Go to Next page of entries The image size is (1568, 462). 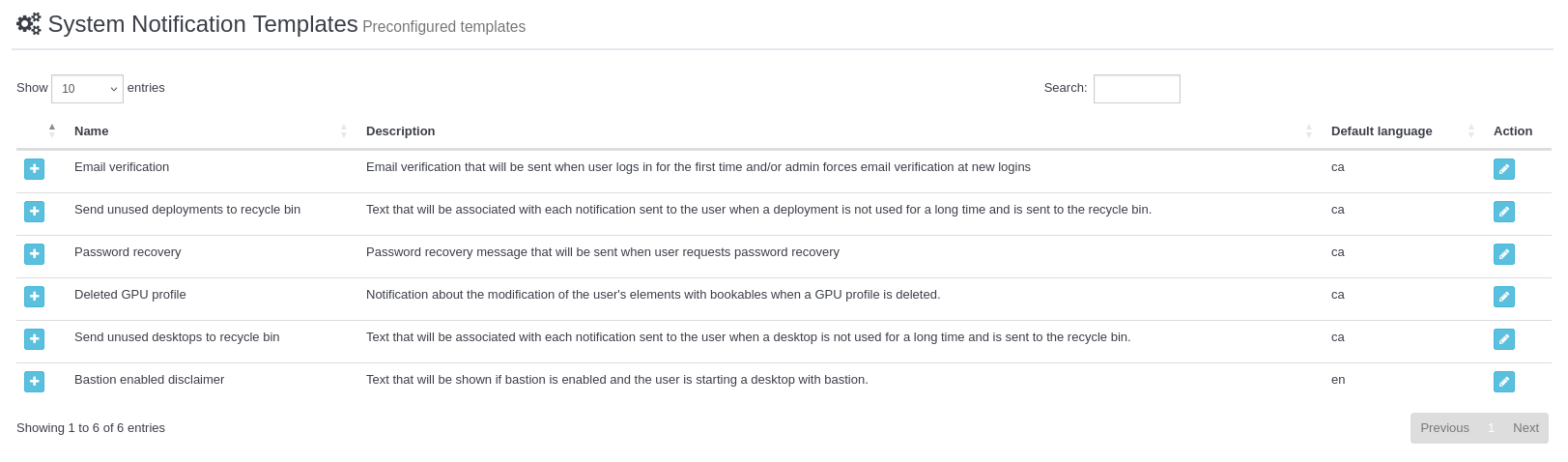click(x=1525, y=428)
